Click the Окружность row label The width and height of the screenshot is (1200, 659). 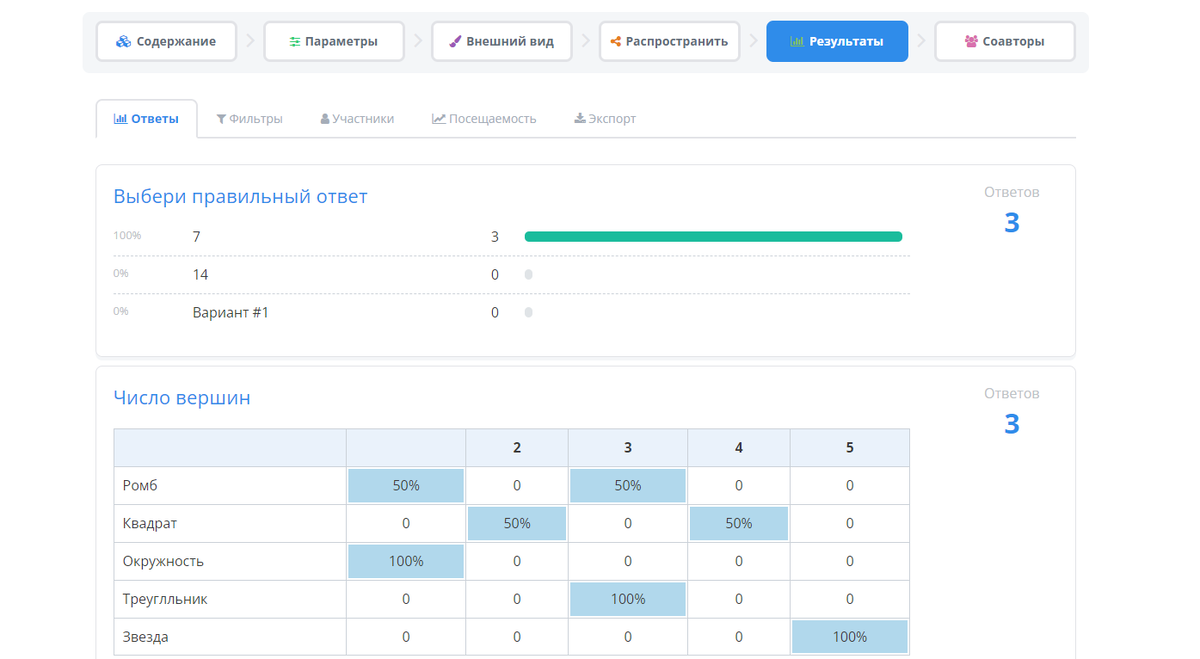[163, 562]
